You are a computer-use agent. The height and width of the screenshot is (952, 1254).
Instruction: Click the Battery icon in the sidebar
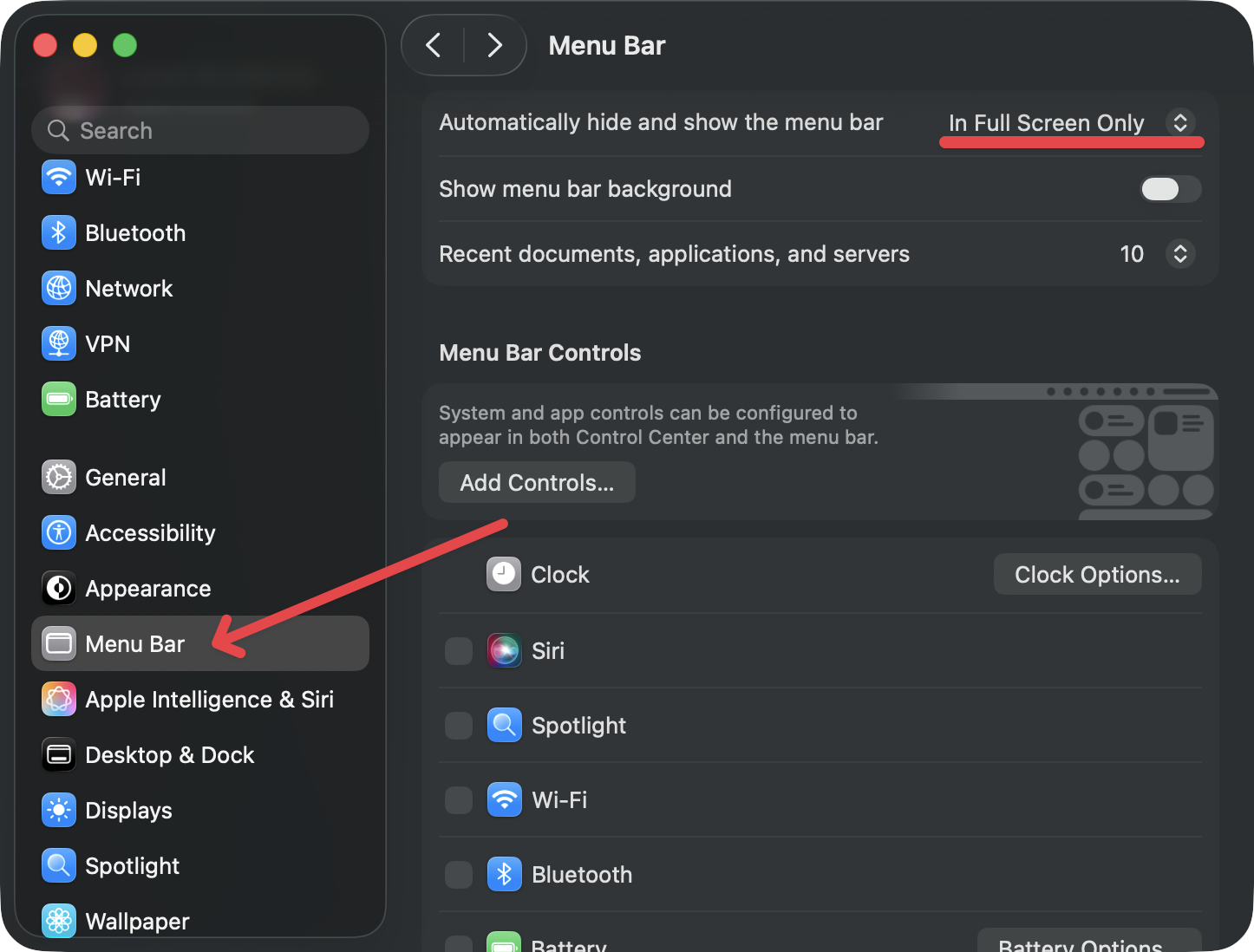pos(59,400)
